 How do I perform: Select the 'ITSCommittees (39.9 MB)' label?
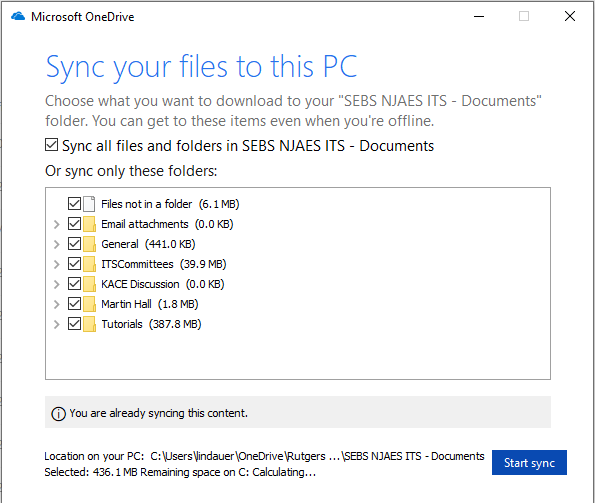[164, 264]
